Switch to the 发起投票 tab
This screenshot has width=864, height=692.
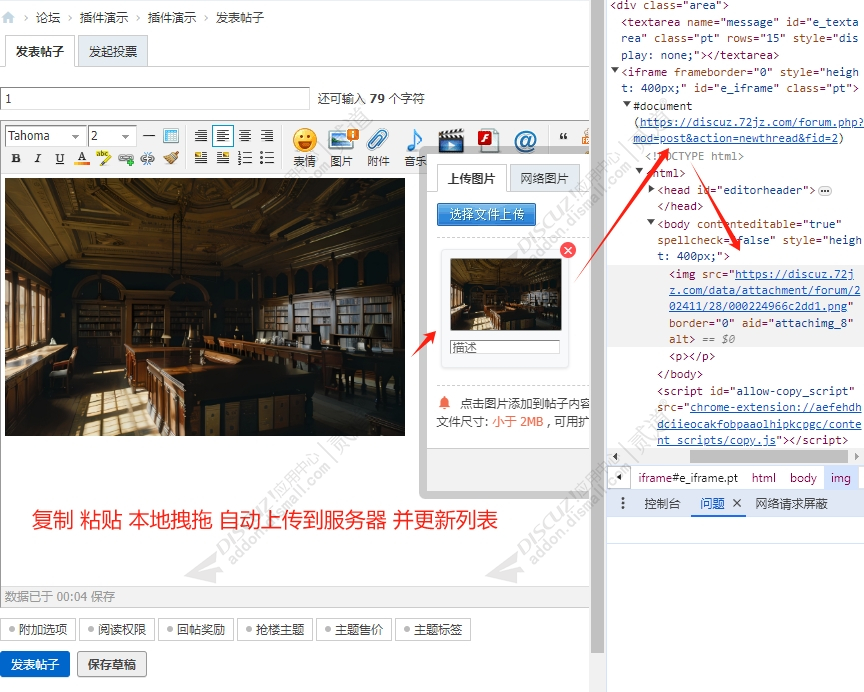tap(113, 51)
